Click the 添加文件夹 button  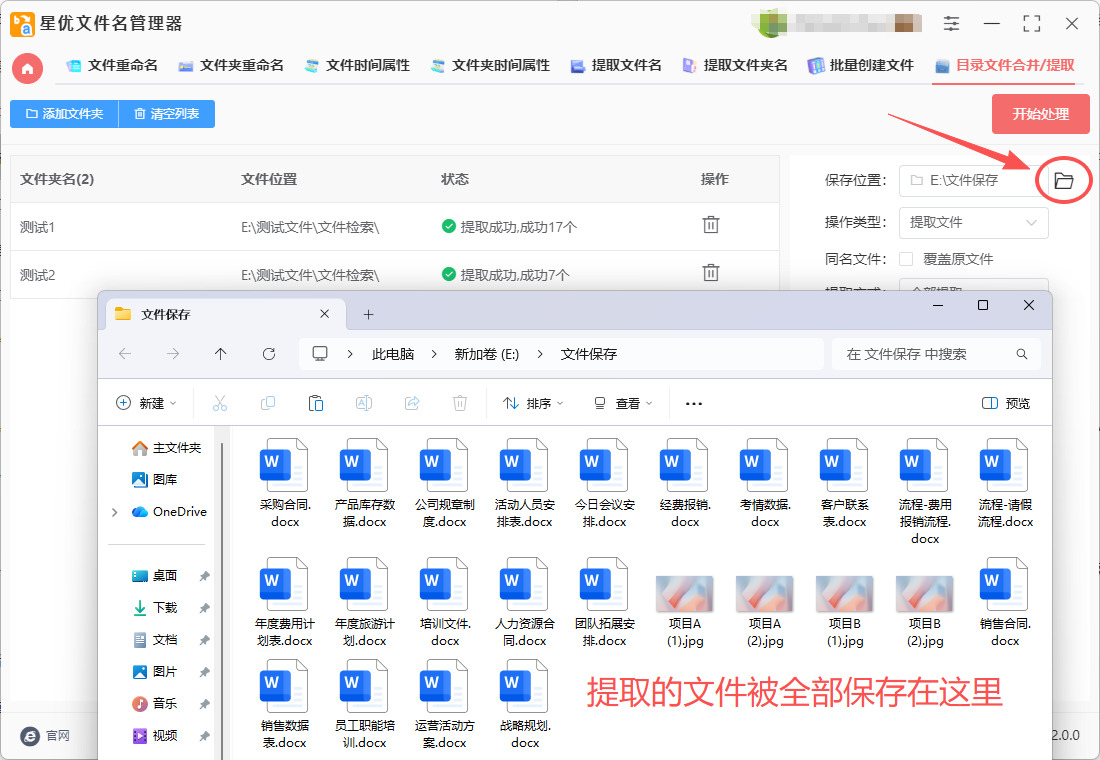pos(64,114)
